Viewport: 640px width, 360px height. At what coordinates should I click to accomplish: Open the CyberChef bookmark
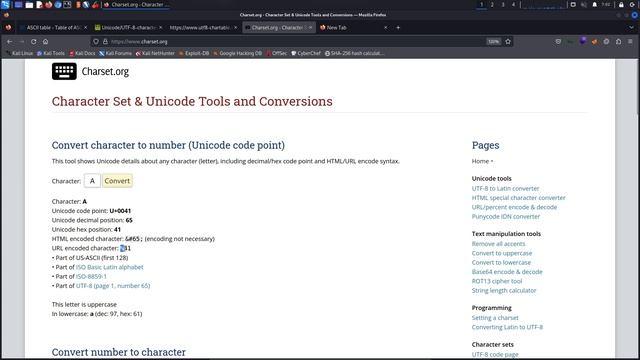point(306,53)
